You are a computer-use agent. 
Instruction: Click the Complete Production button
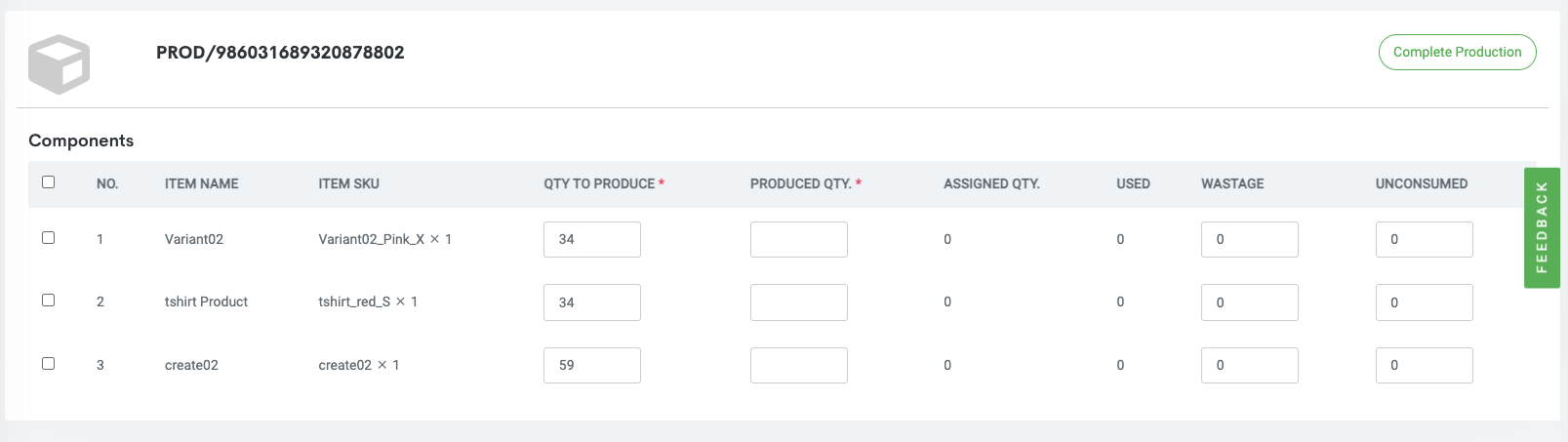pyautogui.click(x=1457, y=53)
